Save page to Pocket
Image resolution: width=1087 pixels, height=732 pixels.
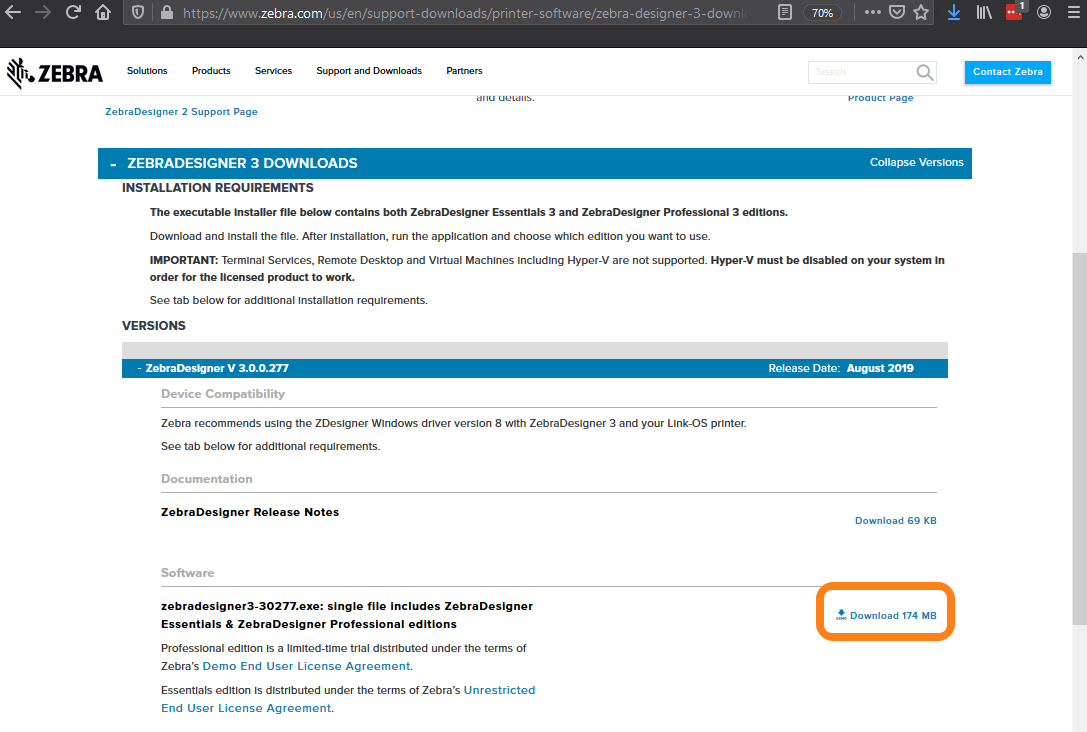897,13
